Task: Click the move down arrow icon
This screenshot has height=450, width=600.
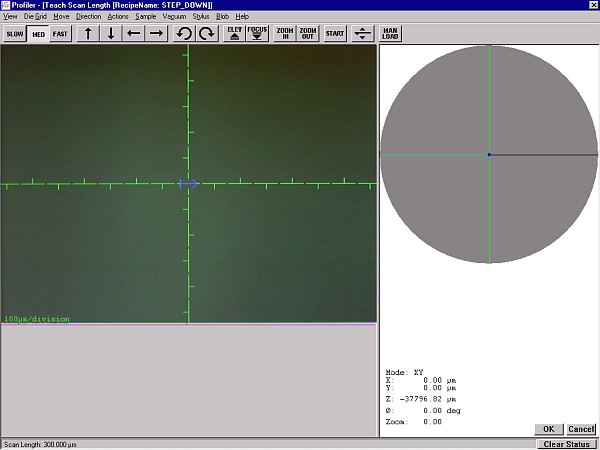Action: 111,34
